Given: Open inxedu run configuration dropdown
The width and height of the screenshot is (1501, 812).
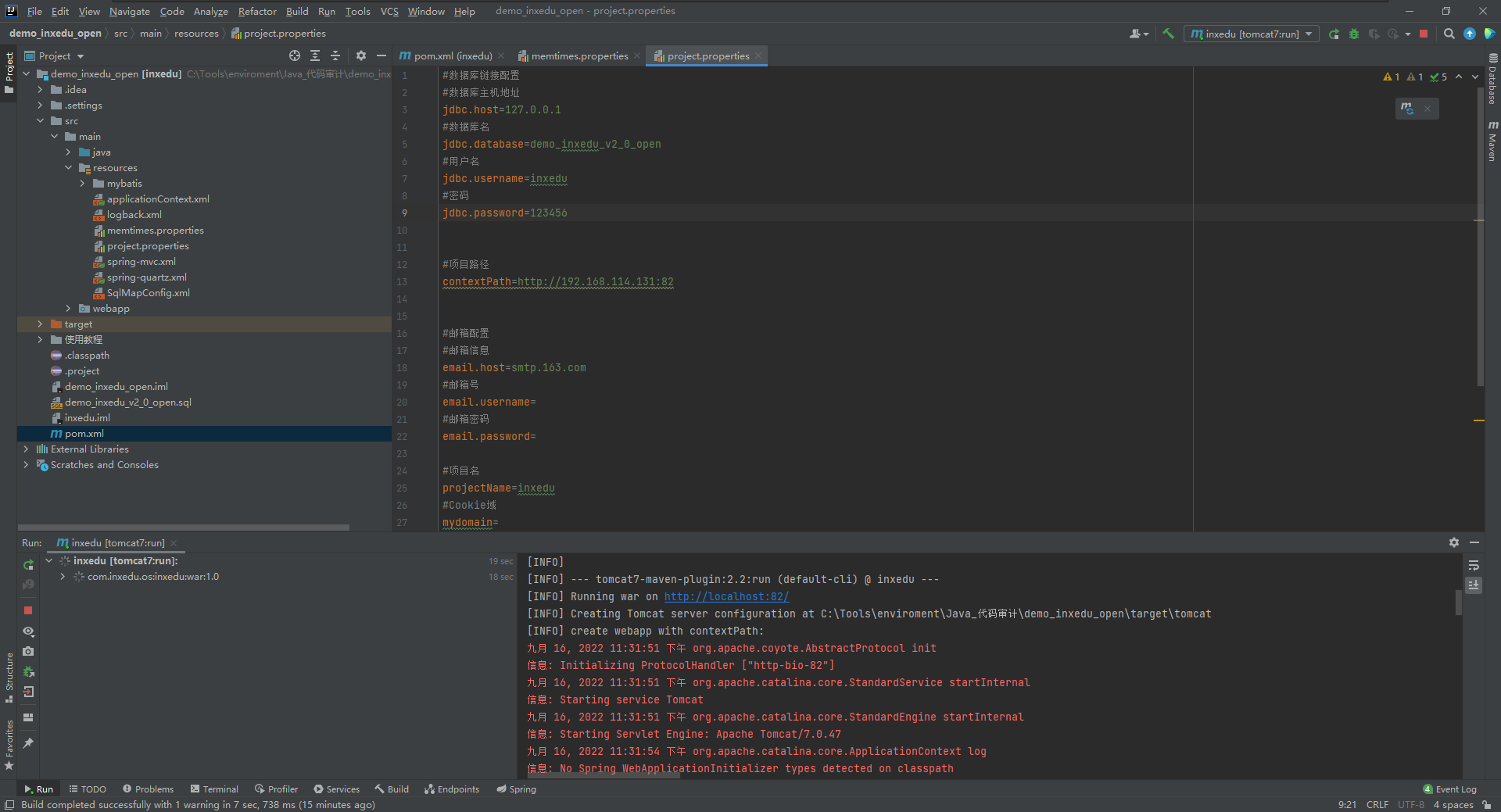Looking at the screenshot, I should 1252,34.
